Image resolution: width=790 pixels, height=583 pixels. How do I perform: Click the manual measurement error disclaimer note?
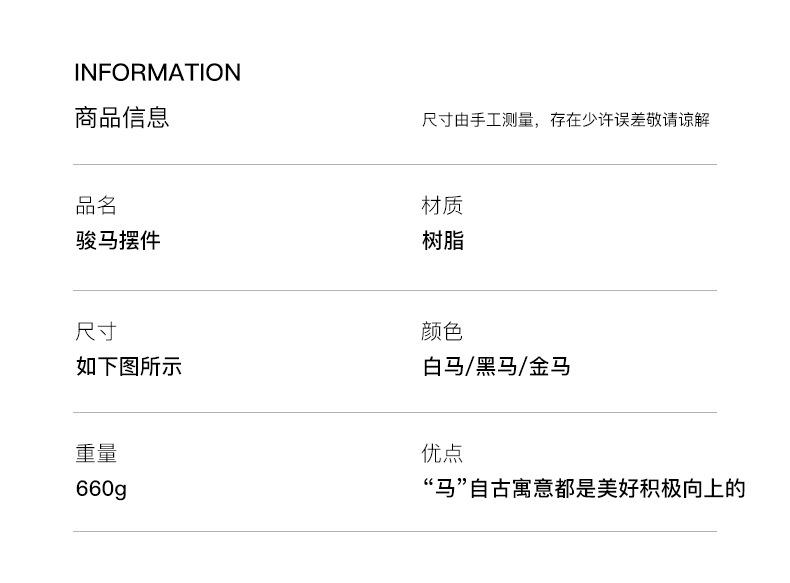(565, 120)
